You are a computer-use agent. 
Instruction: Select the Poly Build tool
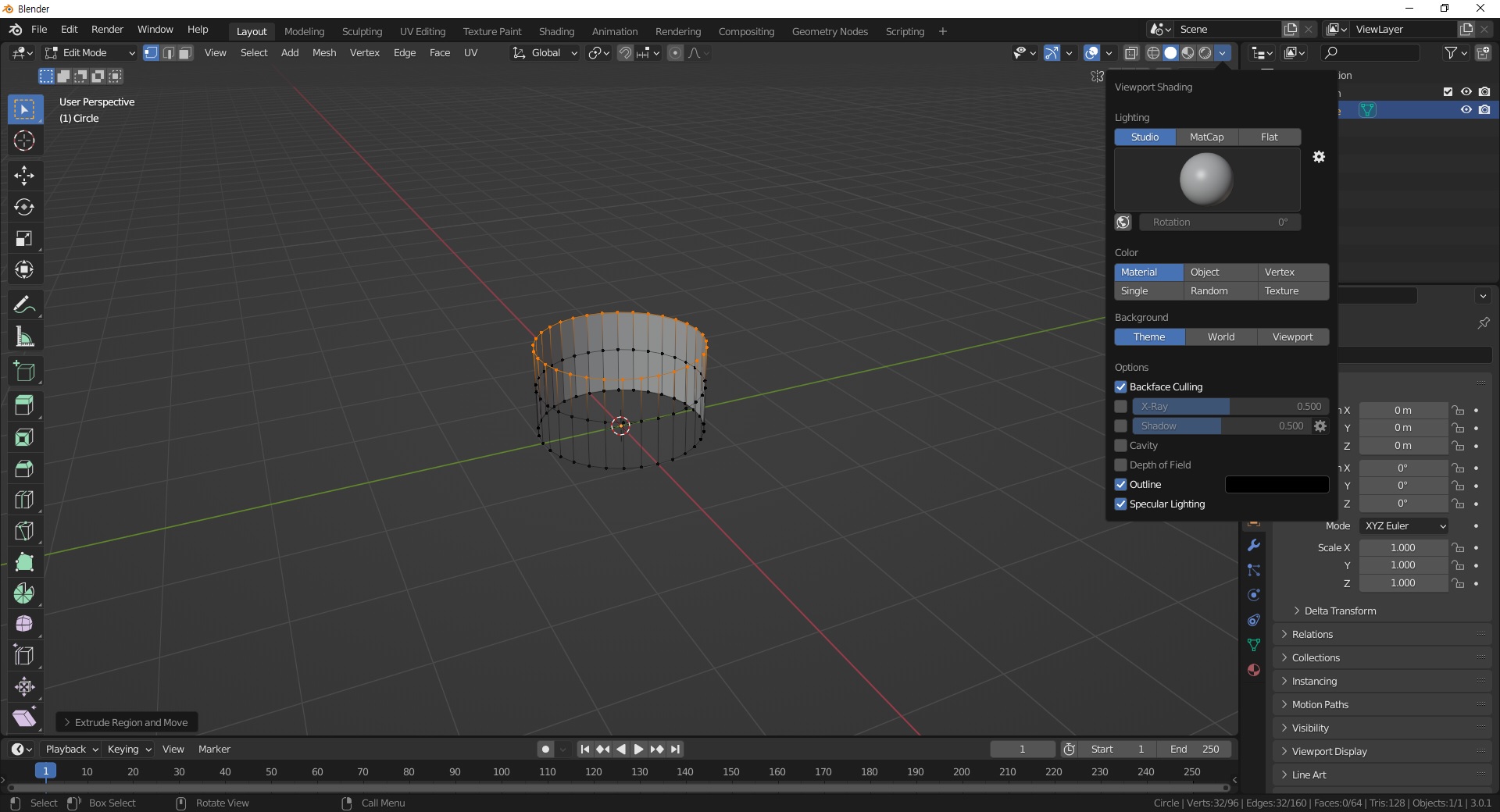click(x=24, y=562)
